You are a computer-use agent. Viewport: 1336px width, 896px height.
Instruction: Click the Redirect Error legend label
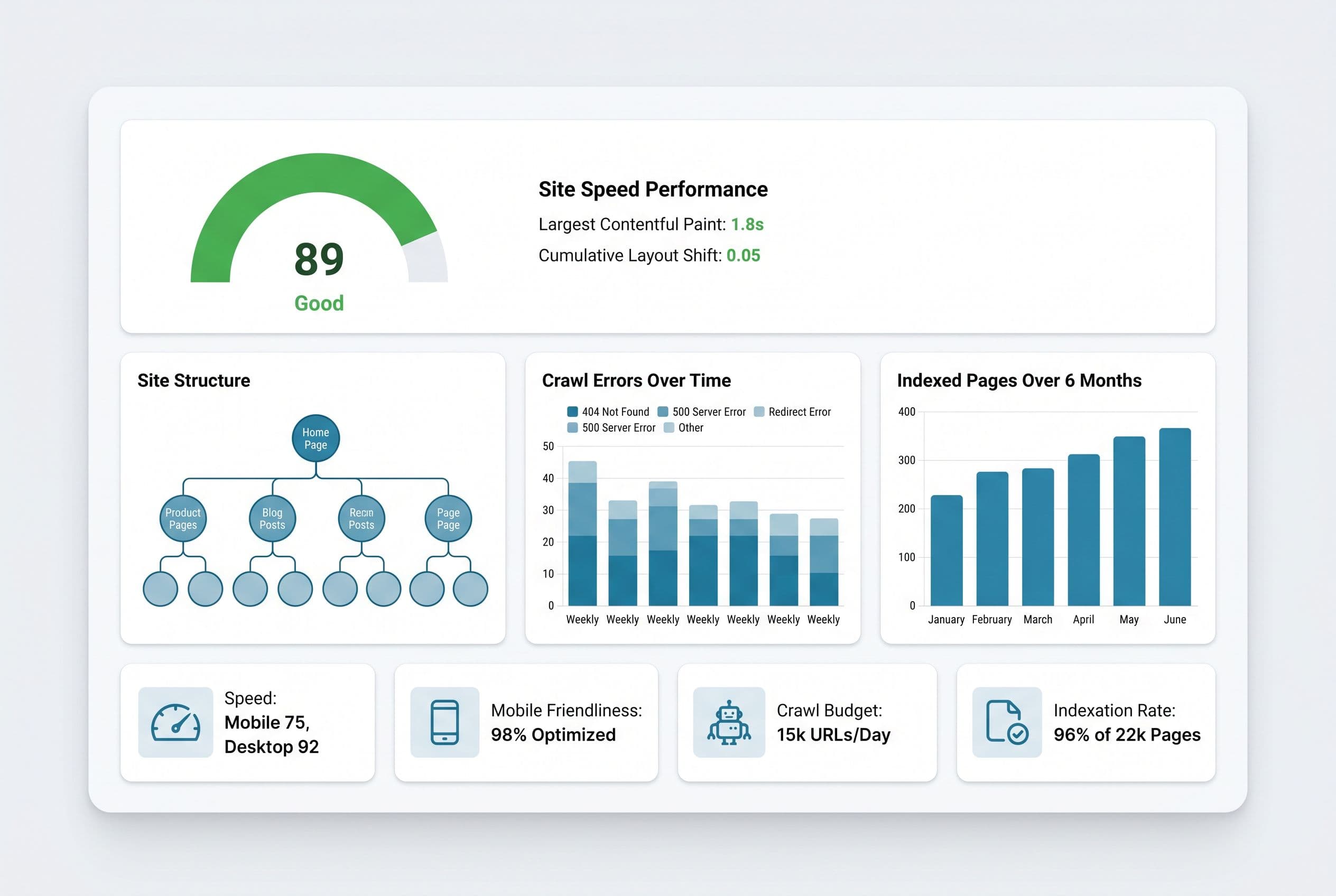[x=799, y=412]
